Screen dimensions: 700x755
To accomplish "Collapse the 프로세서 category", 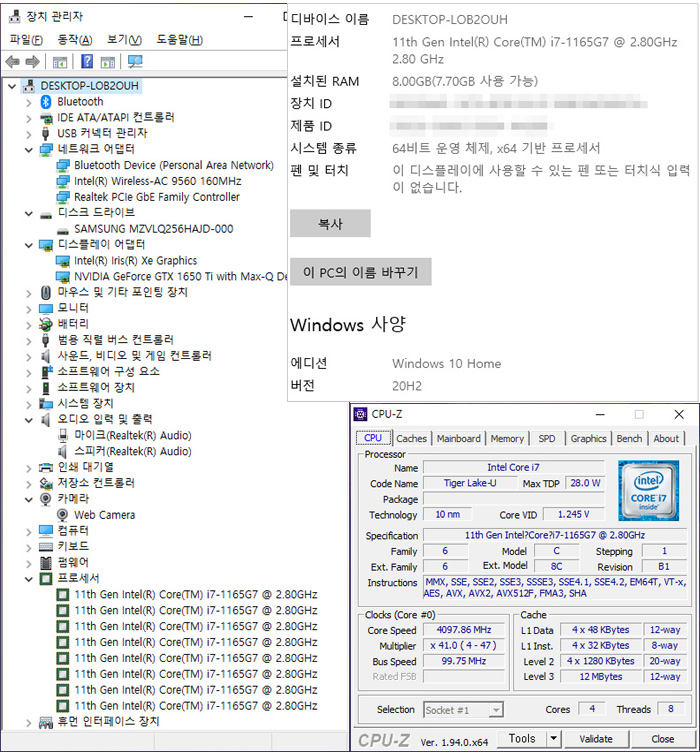I will [x=29, y=579].
